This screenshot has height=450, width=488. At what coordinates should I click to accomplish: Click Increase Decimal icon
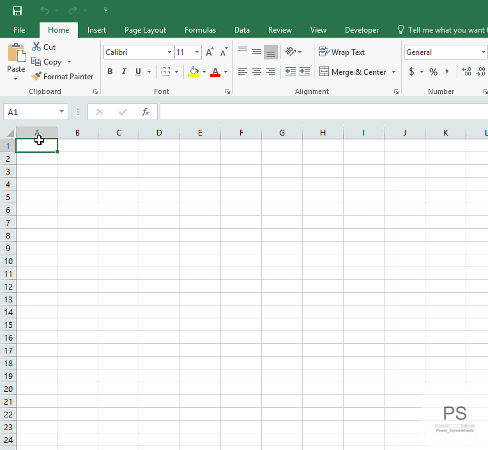466,71
